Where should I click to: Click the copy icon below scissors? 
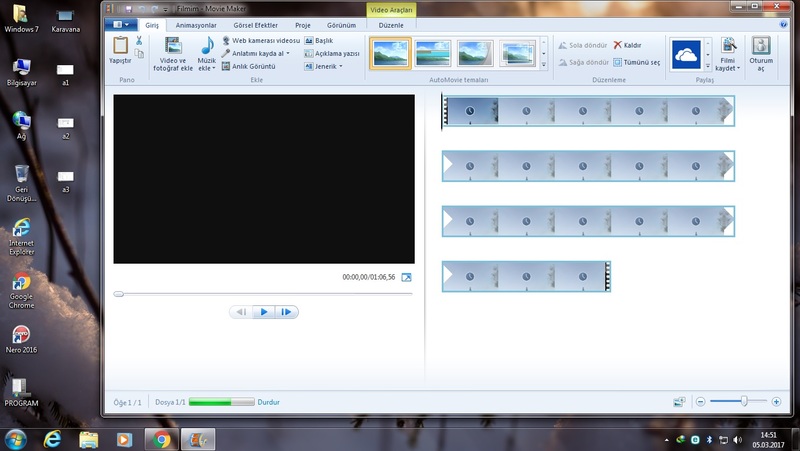tap(139, 54)
